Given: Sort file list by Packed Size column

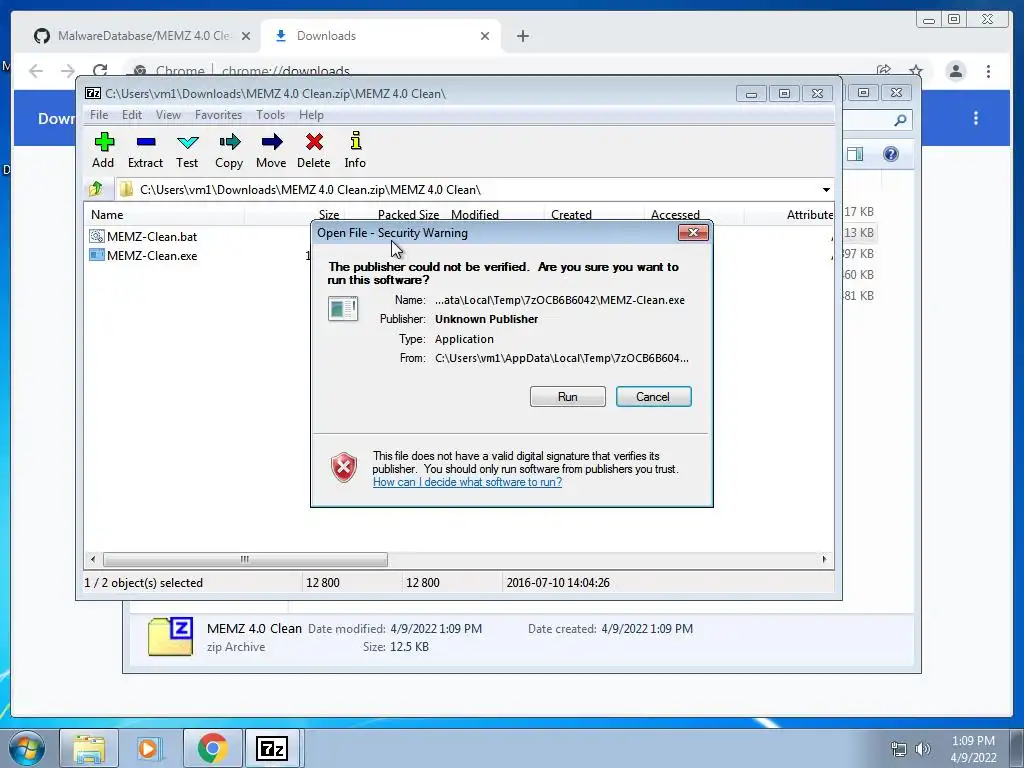Looking at the screenshot, I should [x=408, y=214].
